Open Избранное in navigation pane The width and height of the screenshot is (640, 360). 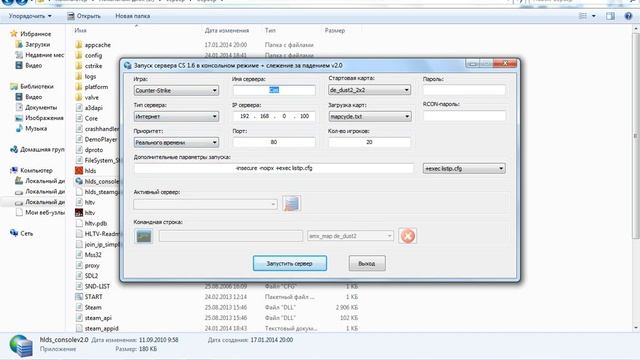(x=31, y=34)
